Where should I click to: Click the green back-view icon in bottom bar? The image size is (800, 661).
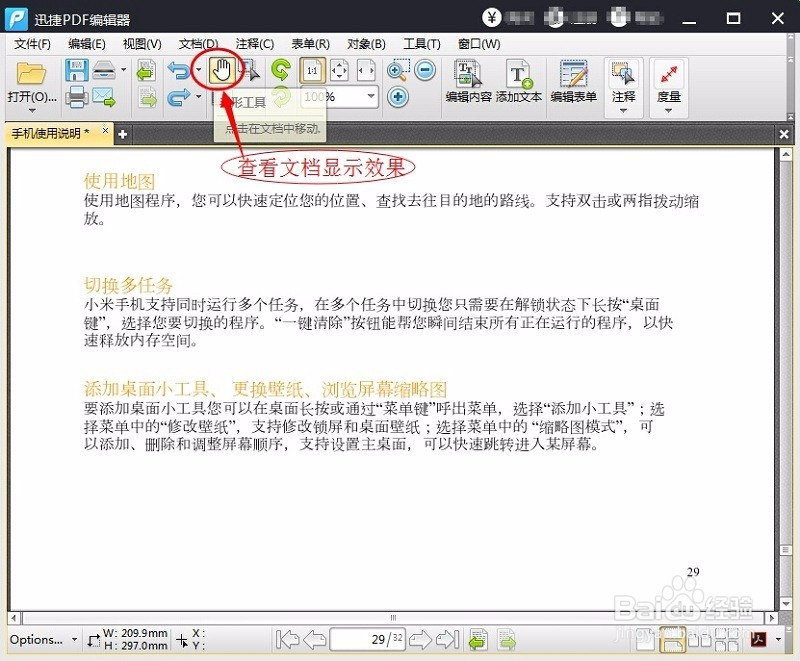(478, 640)
